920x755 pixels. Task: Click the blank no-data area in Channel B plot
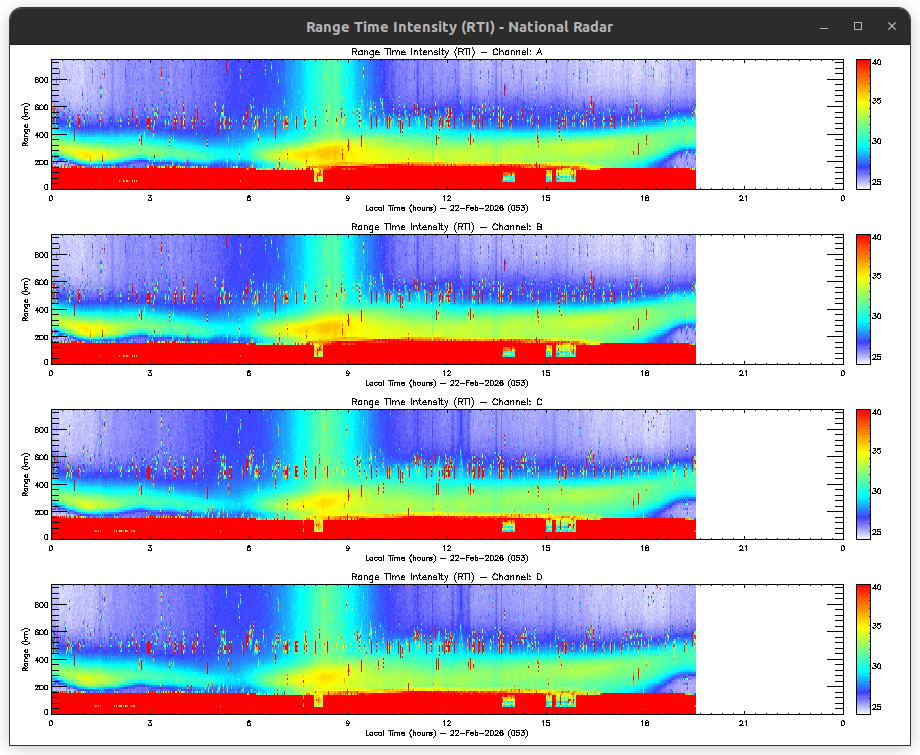tap(768, 299)
